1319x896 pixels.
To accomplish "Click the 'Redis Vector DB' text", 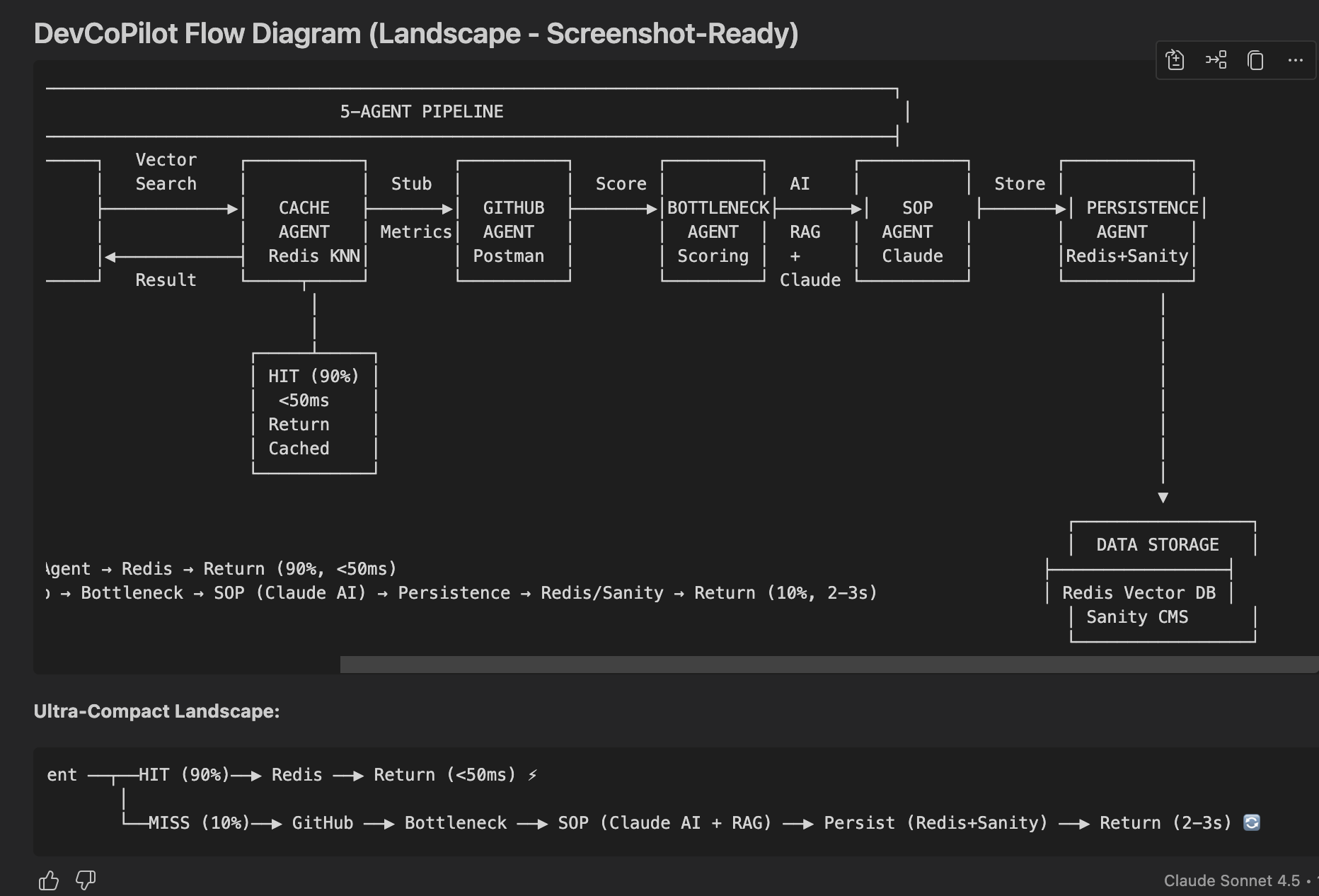I will click(1139, 593).
